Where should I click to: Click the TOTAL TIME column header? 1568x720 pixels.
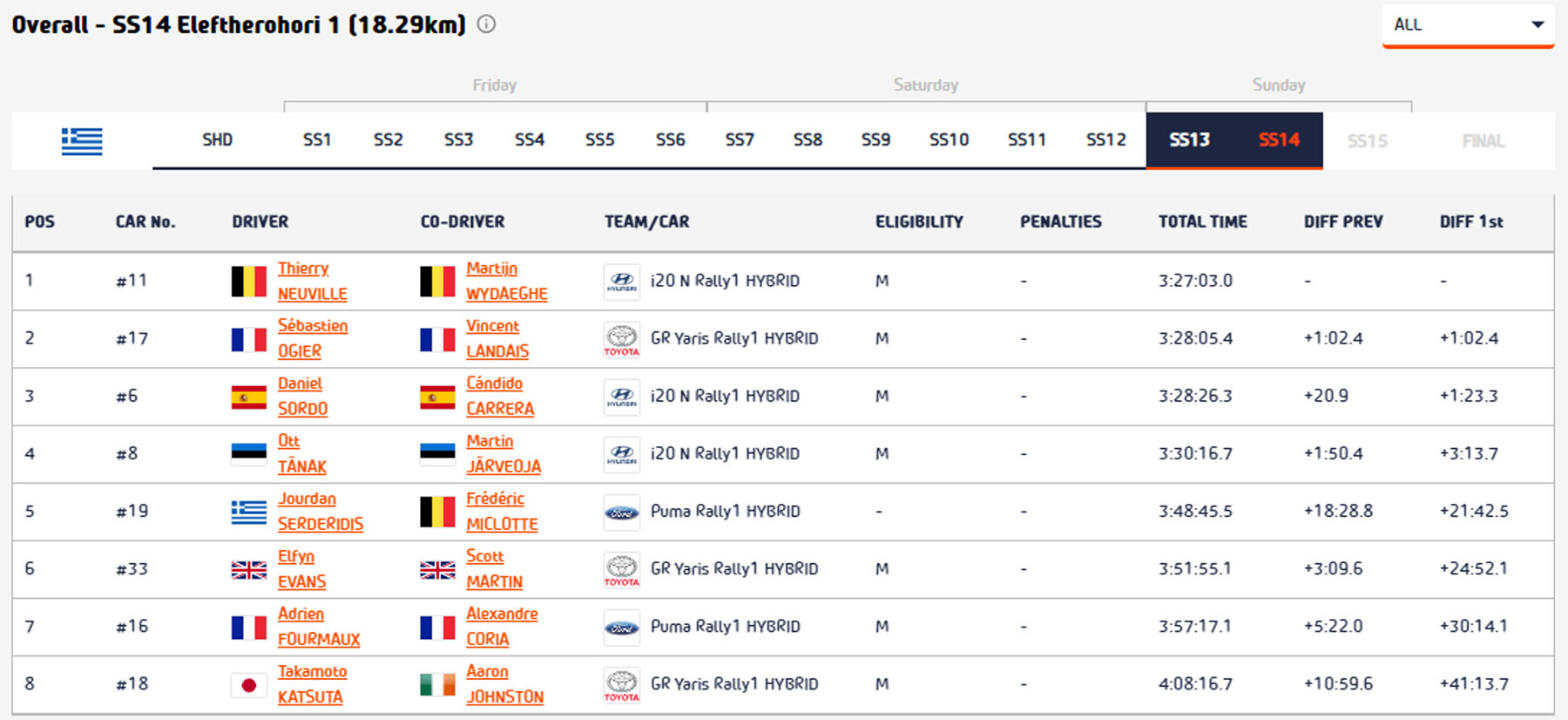(x=1202, y=221)
